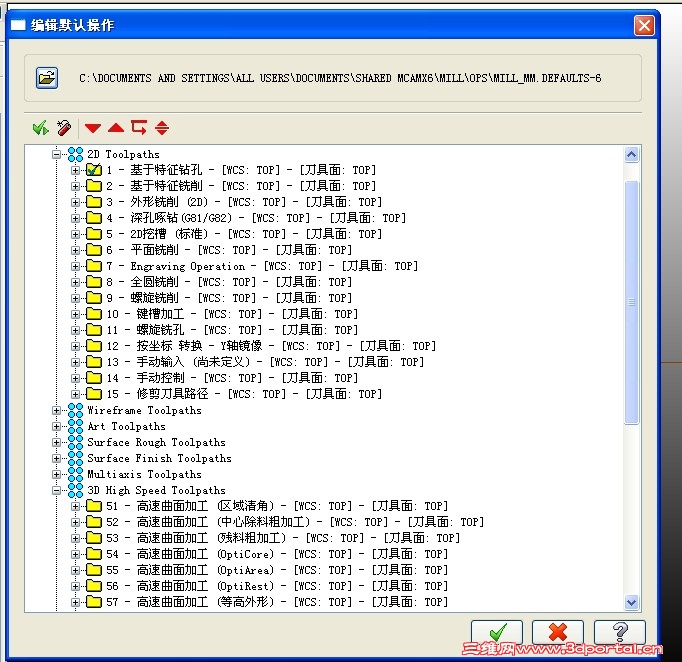The image size is (682, 662).
Task: Select the Multiaxis Toolpaths group icon
Action: [x=75, y=474]
